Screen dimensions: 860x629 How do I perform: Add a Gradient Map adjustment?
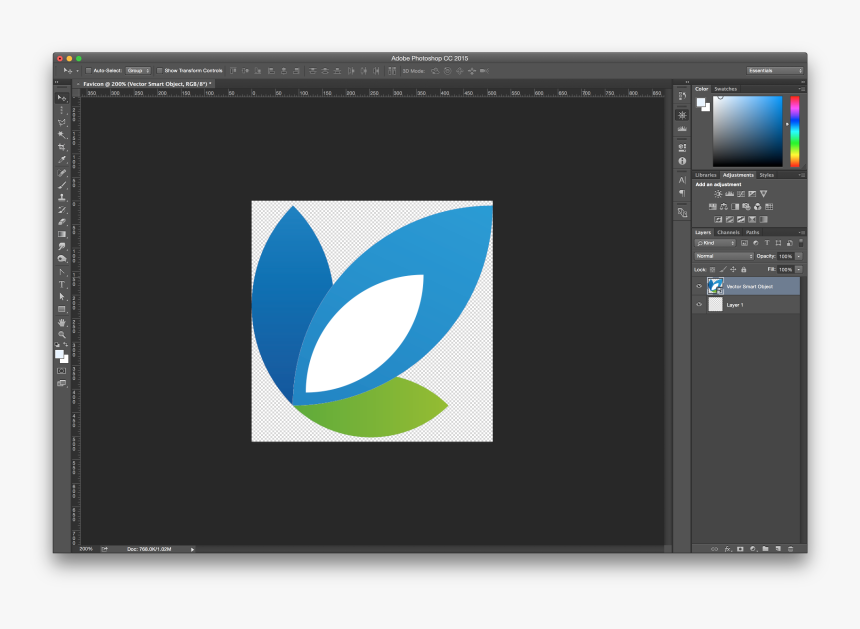point(763,219)
